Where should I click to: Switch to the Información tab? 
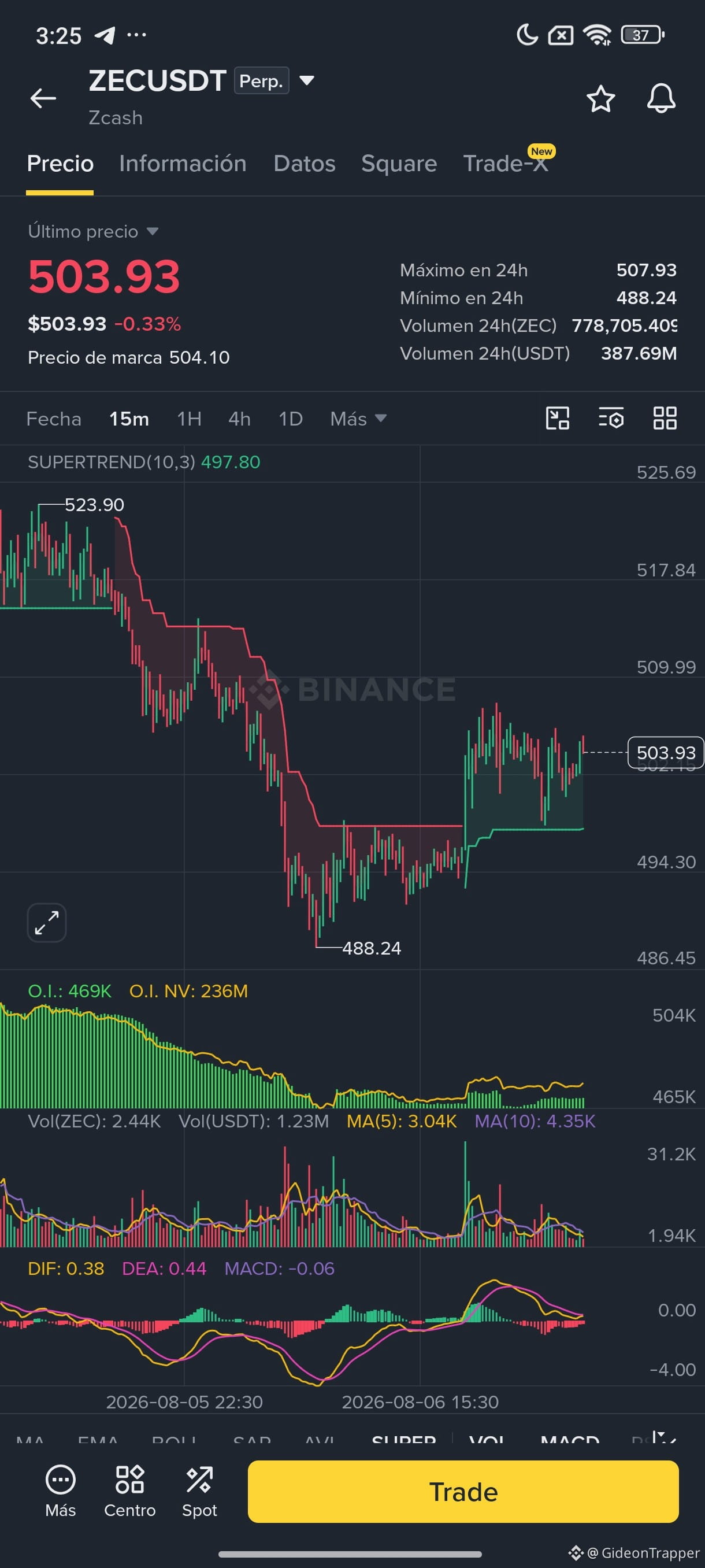point(183,164)
